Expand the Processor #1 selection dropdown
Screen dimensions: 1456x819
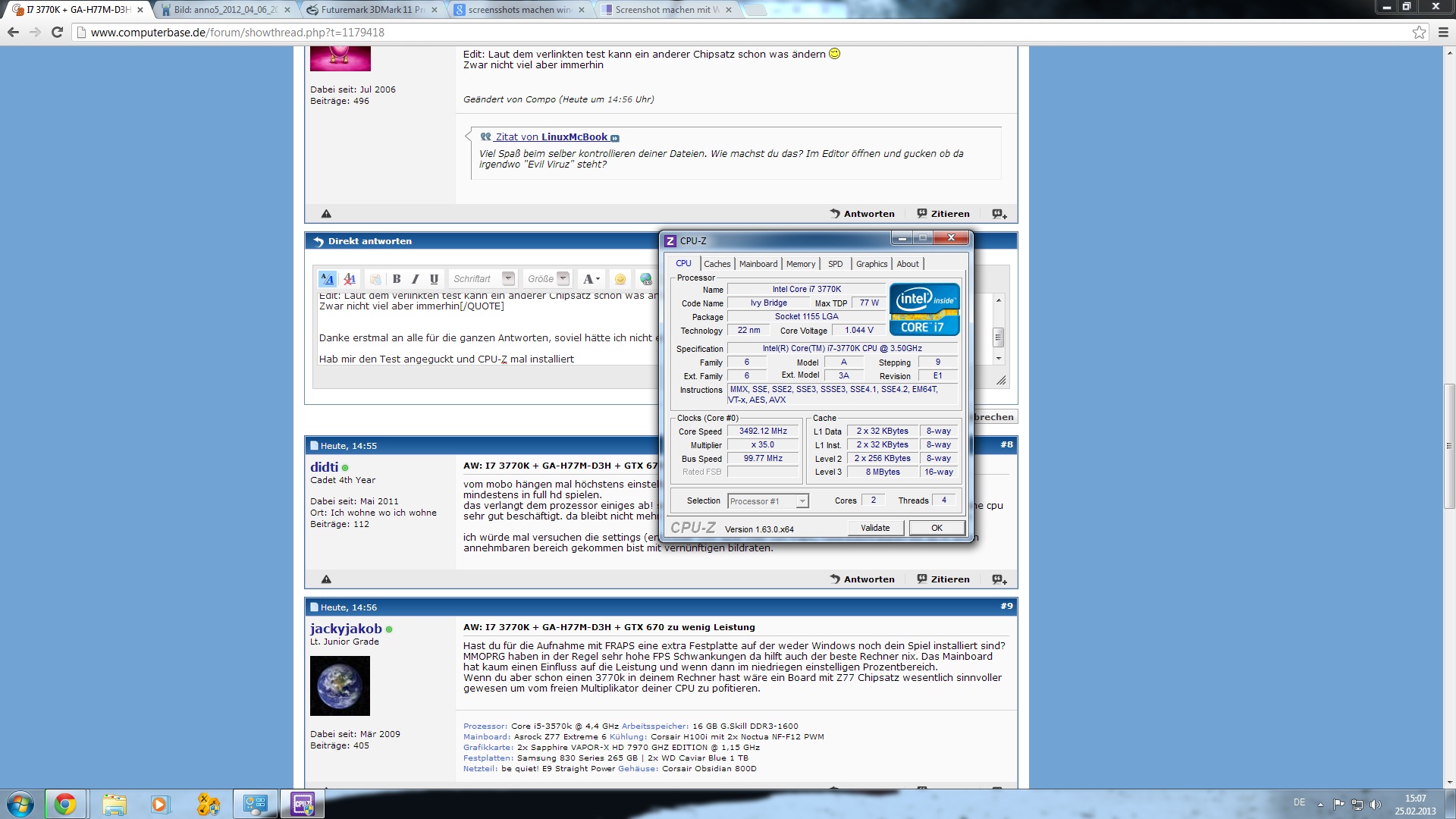click(x=802, y=501)
